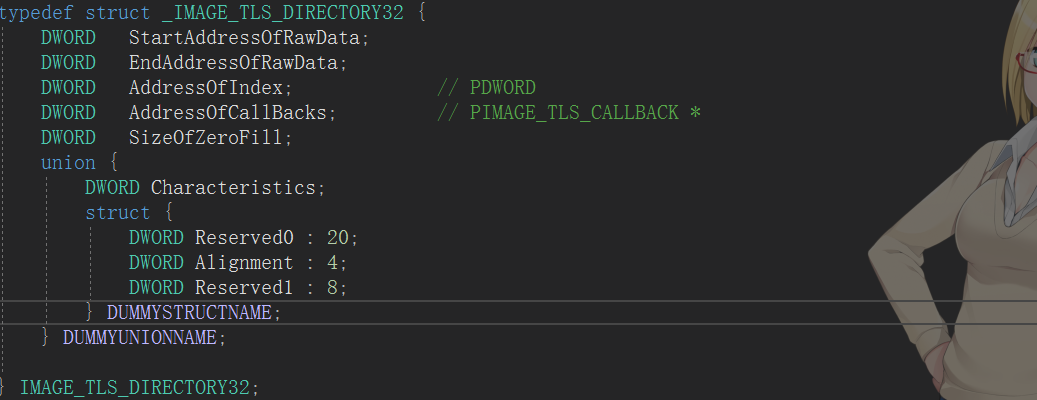This screenshot has height=400, width=1037.
Task: Click the nested struct keyword inside union
Action: pyautogui.click(x=117, y=213)
